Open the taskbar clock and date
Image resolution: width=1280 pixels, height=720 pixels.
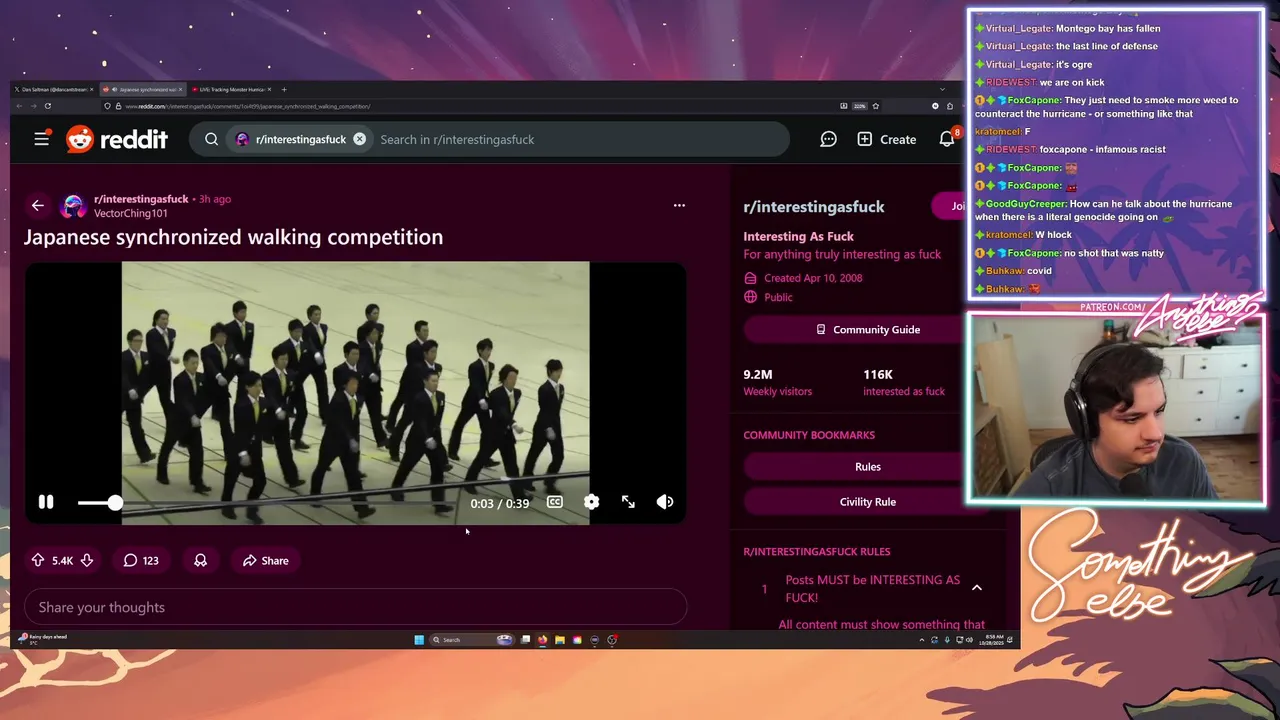coord(993,640)
